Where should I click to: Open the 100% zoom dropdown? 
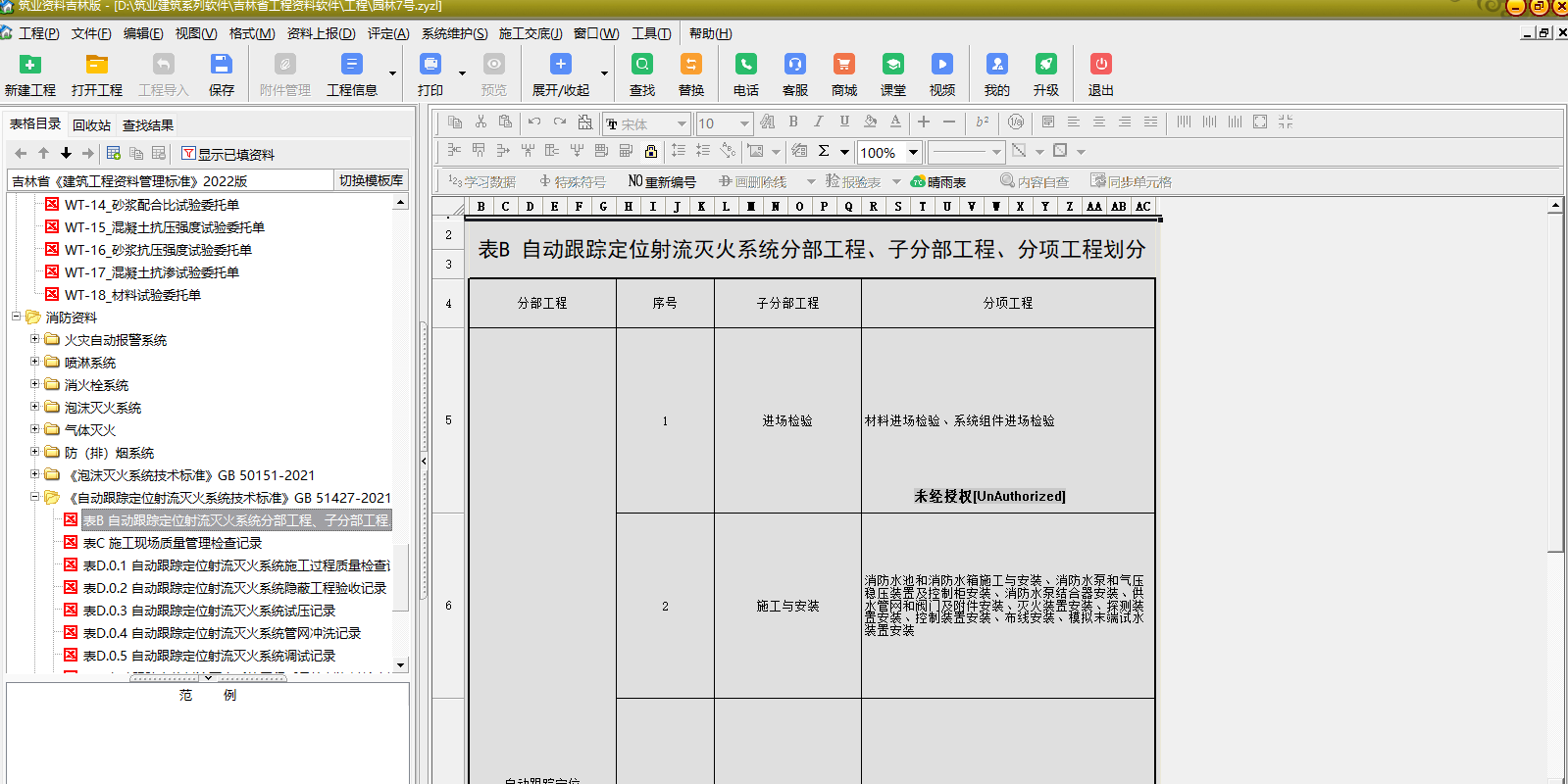tap(913, 152)
